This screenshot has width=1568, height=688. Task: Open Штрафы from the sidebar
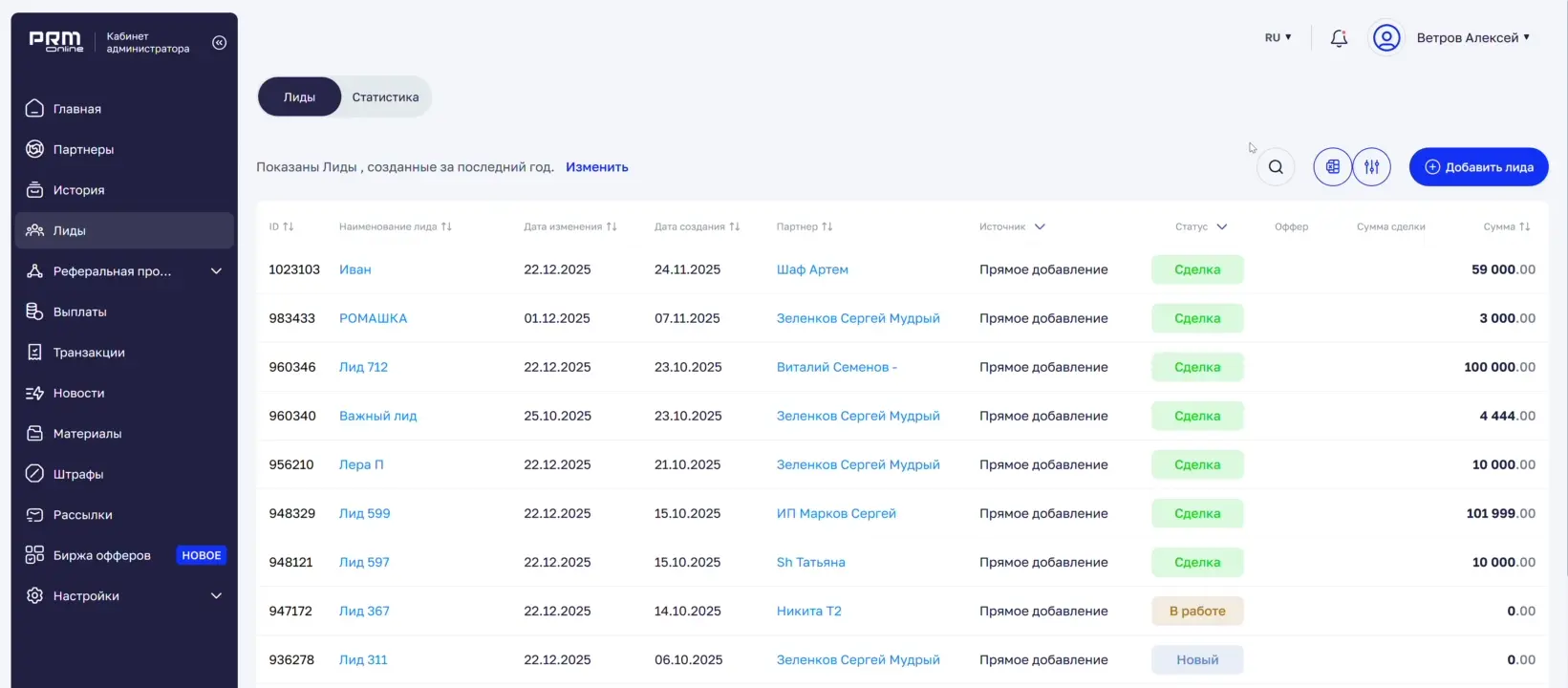point(78,475)
